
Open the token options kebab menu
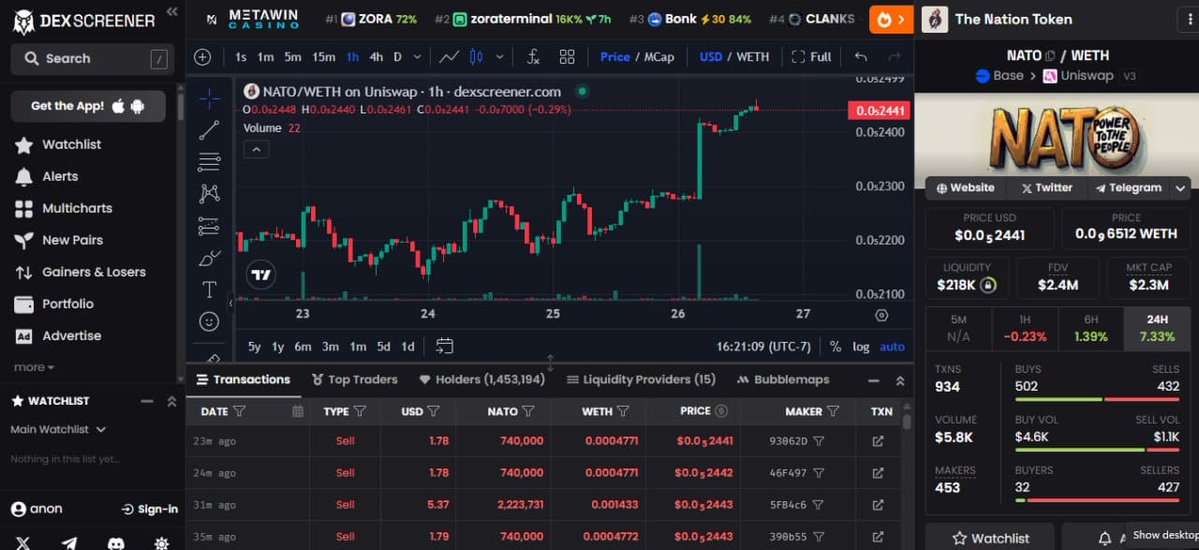(1189, 19)
